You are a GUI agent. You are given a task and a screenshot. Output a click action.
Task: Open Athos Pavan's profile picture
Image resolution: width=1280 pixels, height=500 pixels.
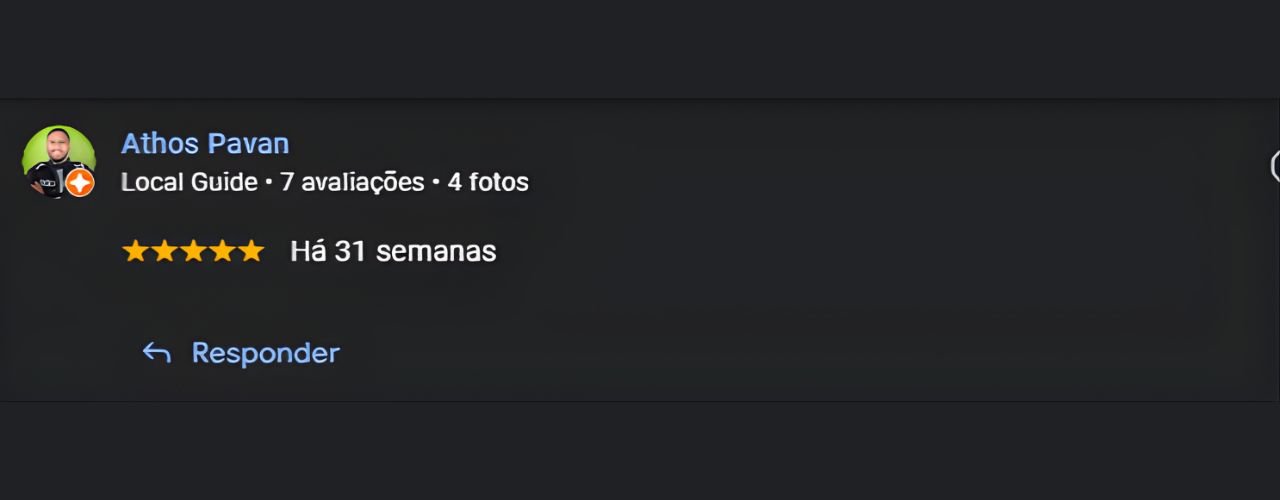pos(56,159)
